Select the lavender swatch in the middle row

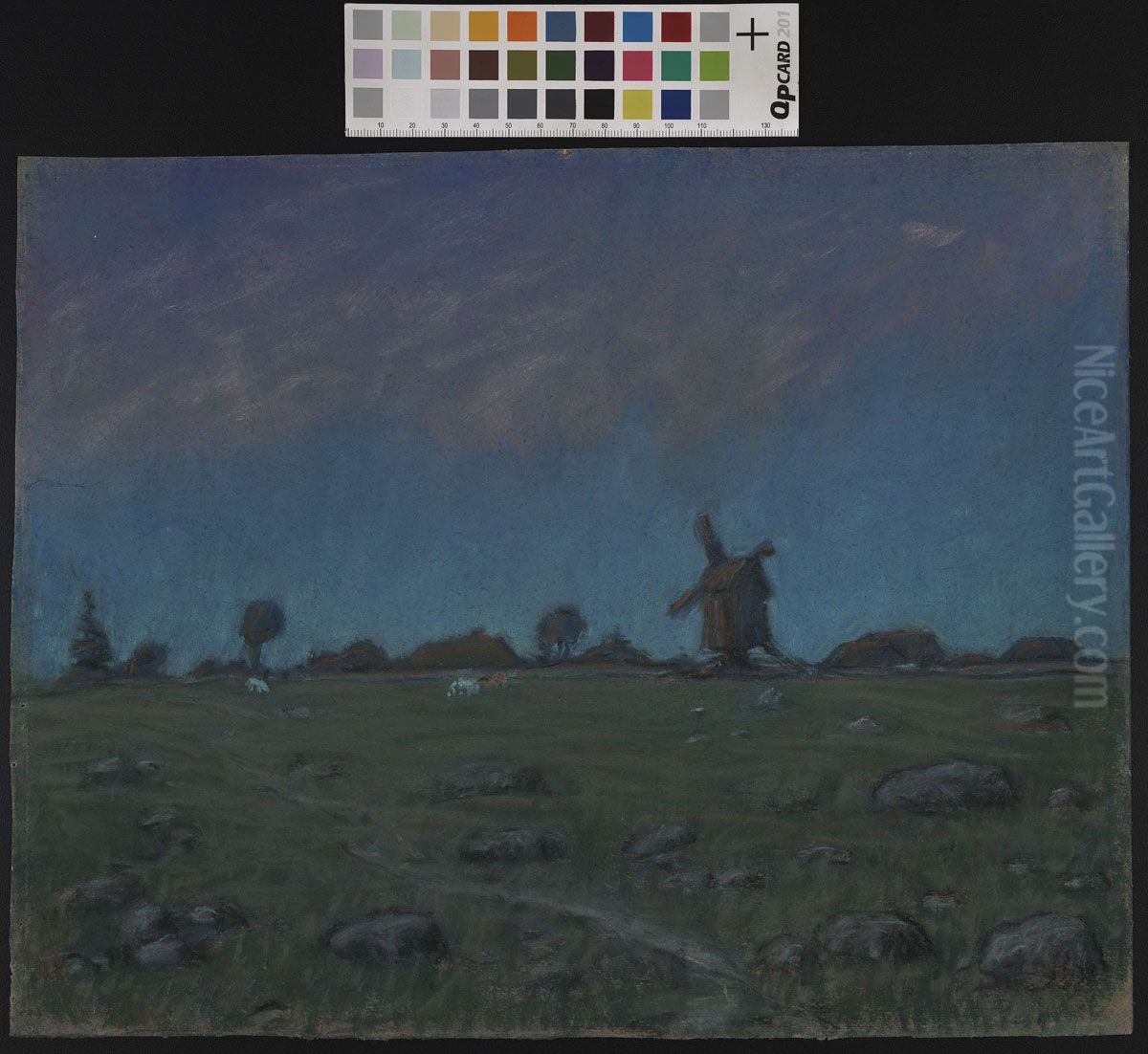click(367, 64)
